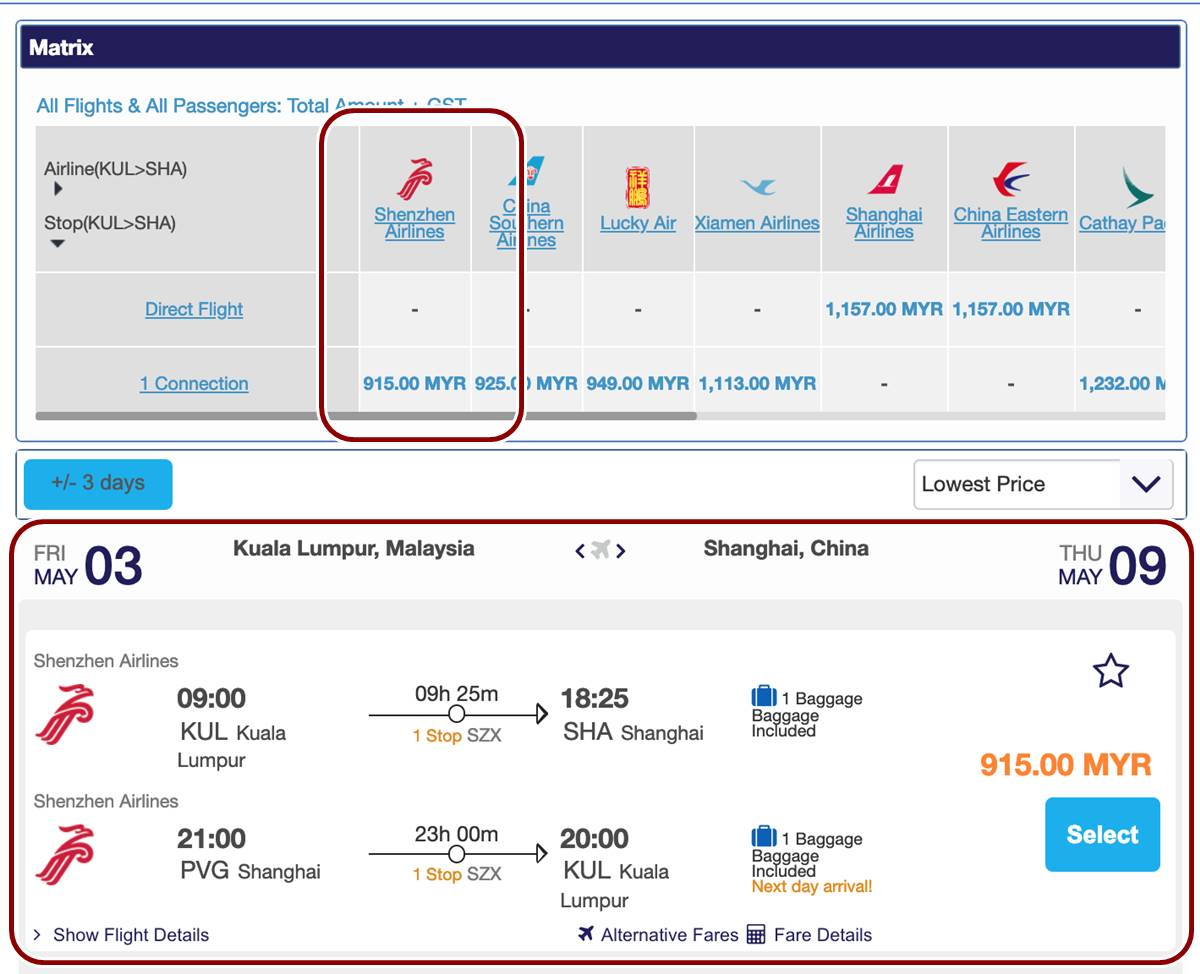The height and width of the screenshot is (974, 1200).
Task: Open the China Eastern Airlines link
Action: (x=1011, y=223)
